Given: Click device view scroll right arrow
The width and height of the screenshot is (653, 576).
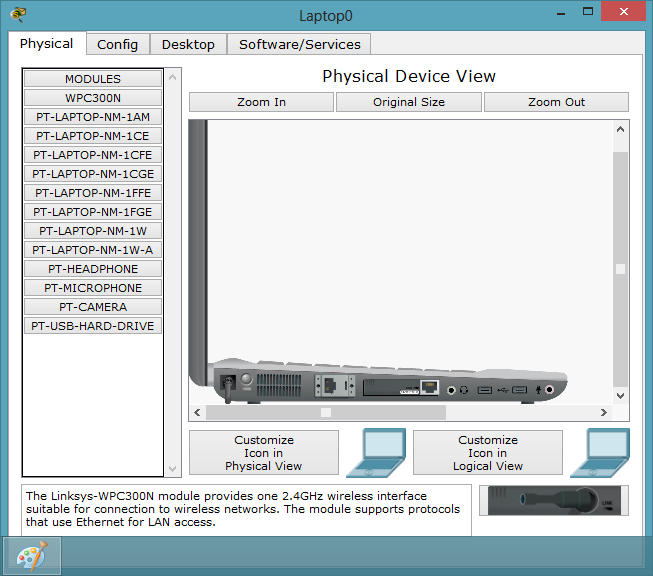Looking at the screenshot, I should coord(603,412).
